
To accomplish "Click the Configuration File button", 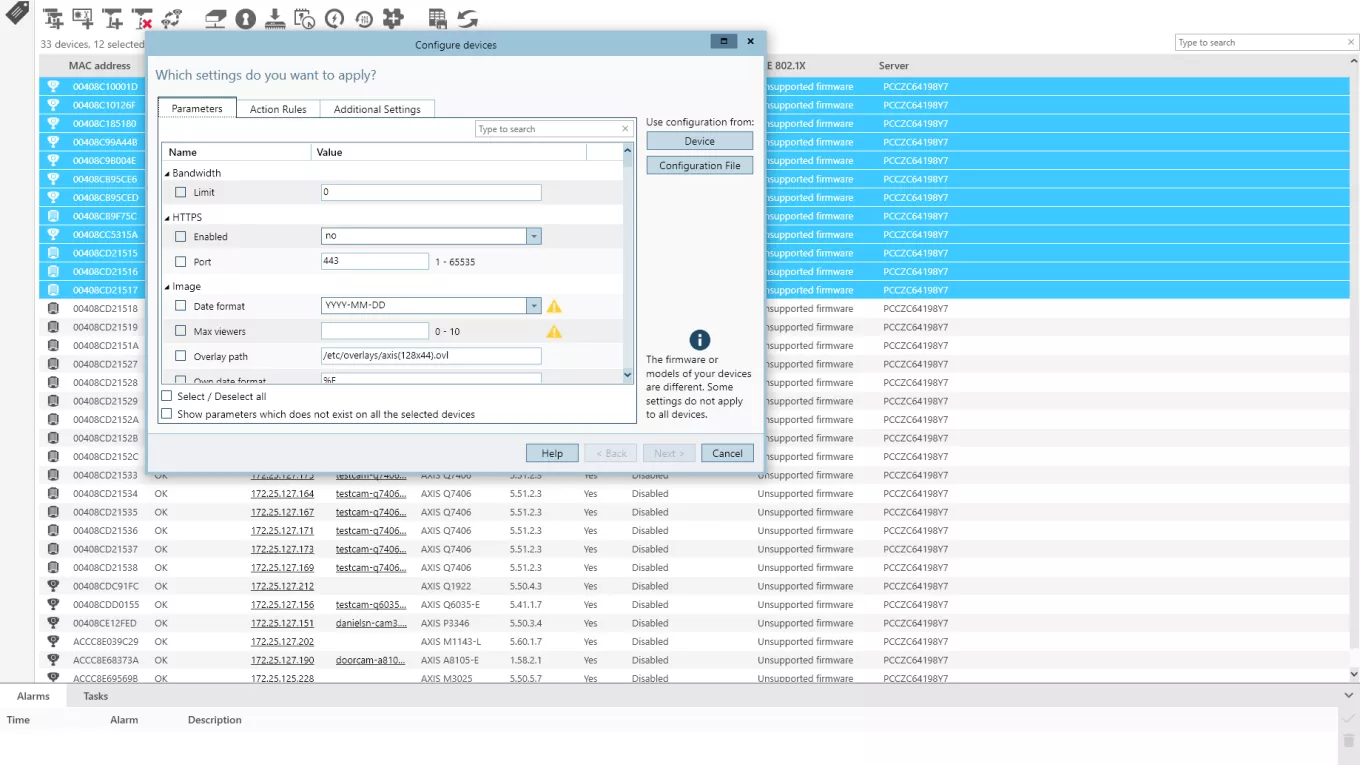I will tap(699, 164).
